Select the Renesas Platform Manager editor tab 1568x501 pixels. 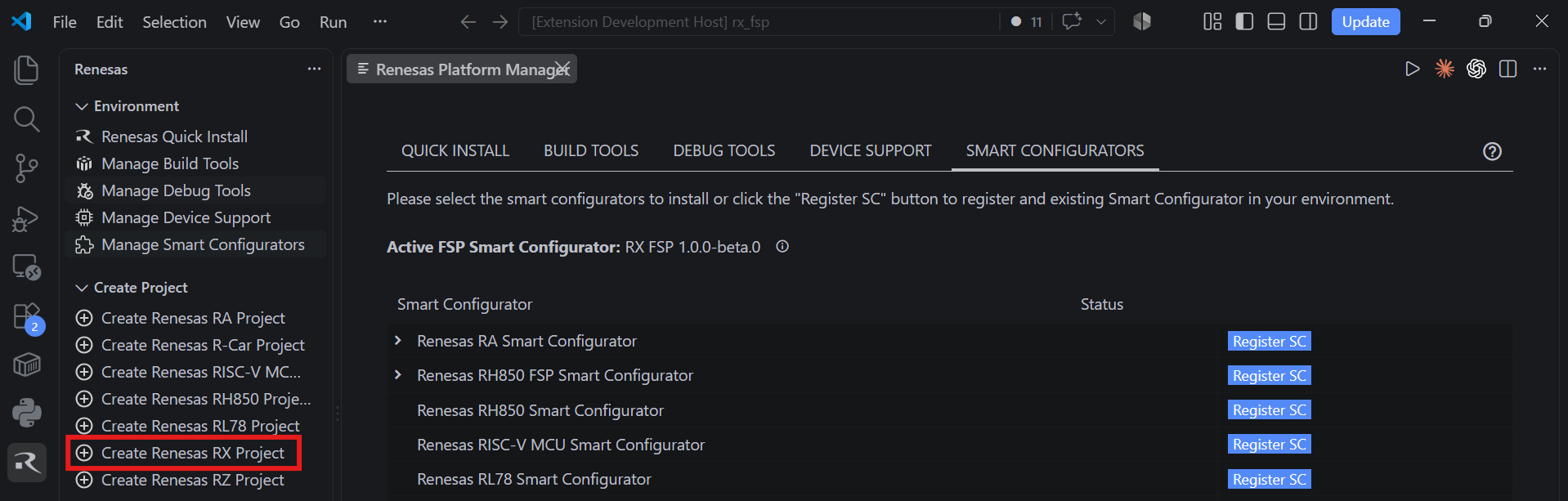(462, 69)
